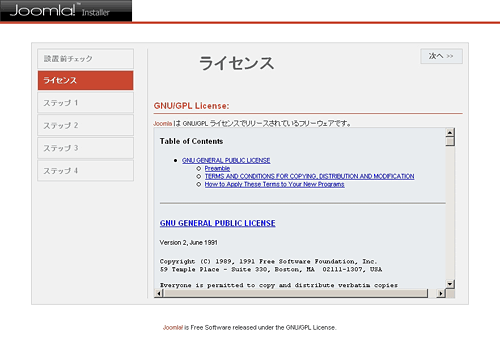Click the 59 Temple Place address line

pos(271,269)
